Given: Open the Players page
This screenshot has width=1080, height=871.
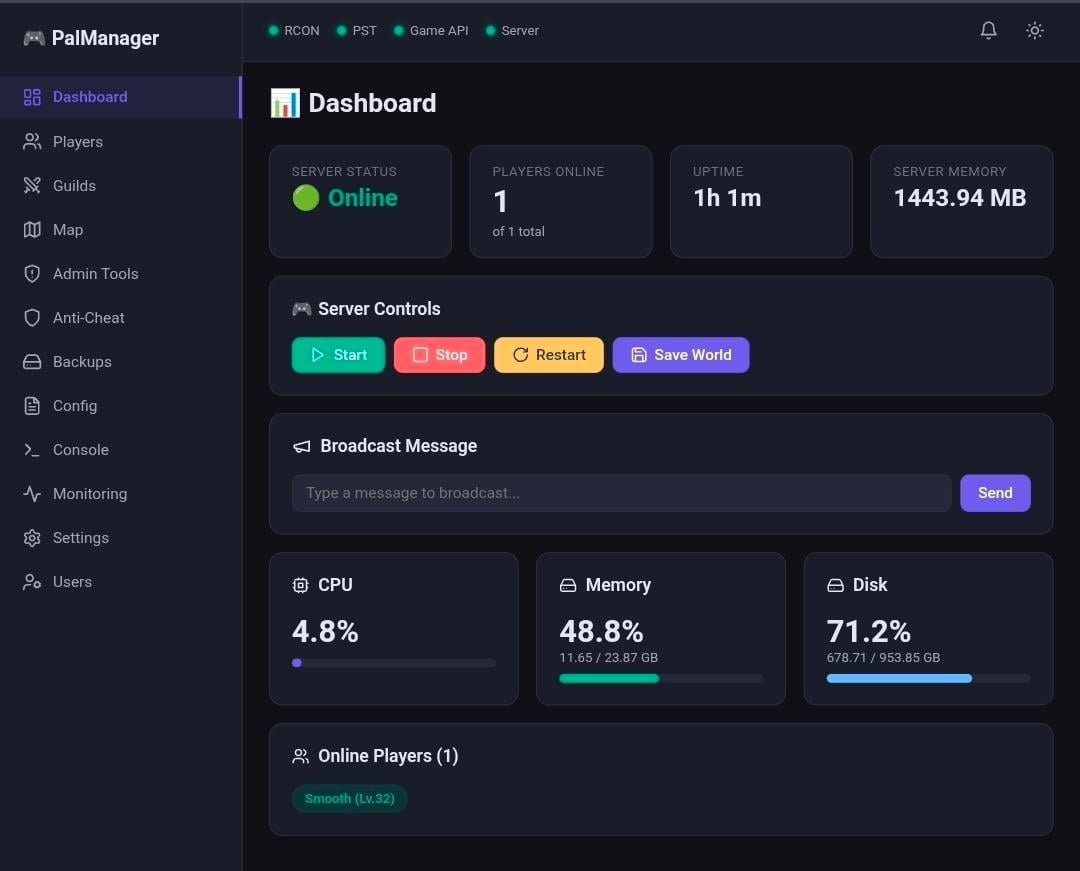Looking at the screenshot, I should 77,142.
